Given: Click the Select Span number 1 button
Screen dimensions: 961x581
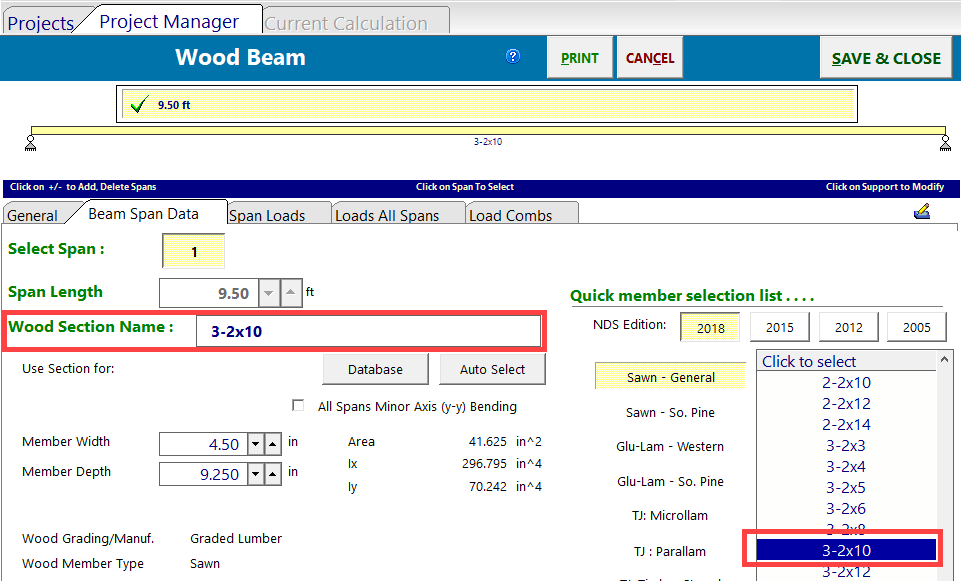Looking at the screenshot, I should 194,251.
